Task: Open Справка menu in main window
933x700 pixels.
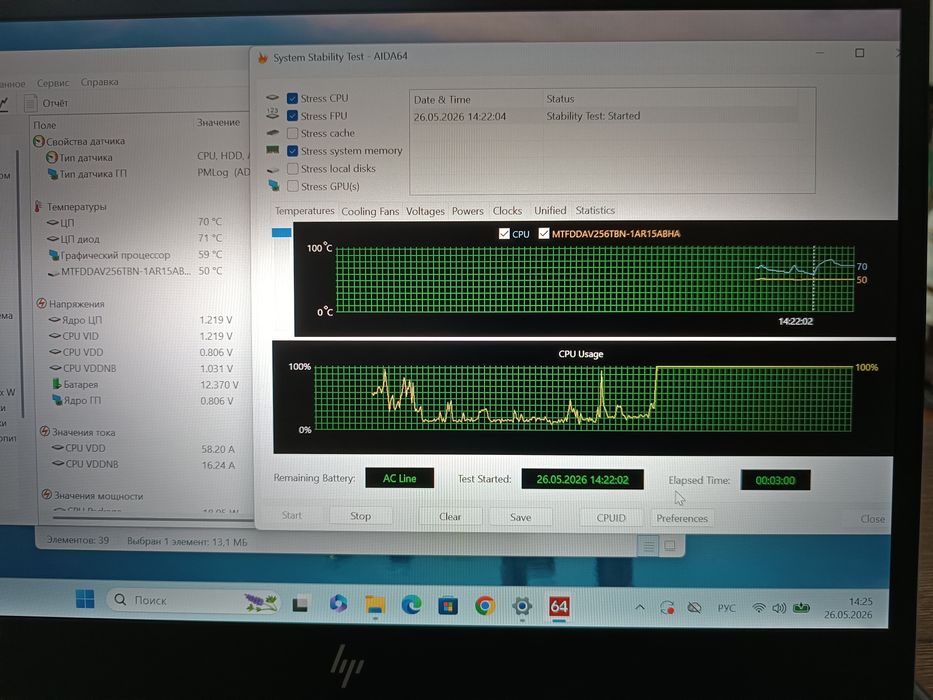Action: 99,82
